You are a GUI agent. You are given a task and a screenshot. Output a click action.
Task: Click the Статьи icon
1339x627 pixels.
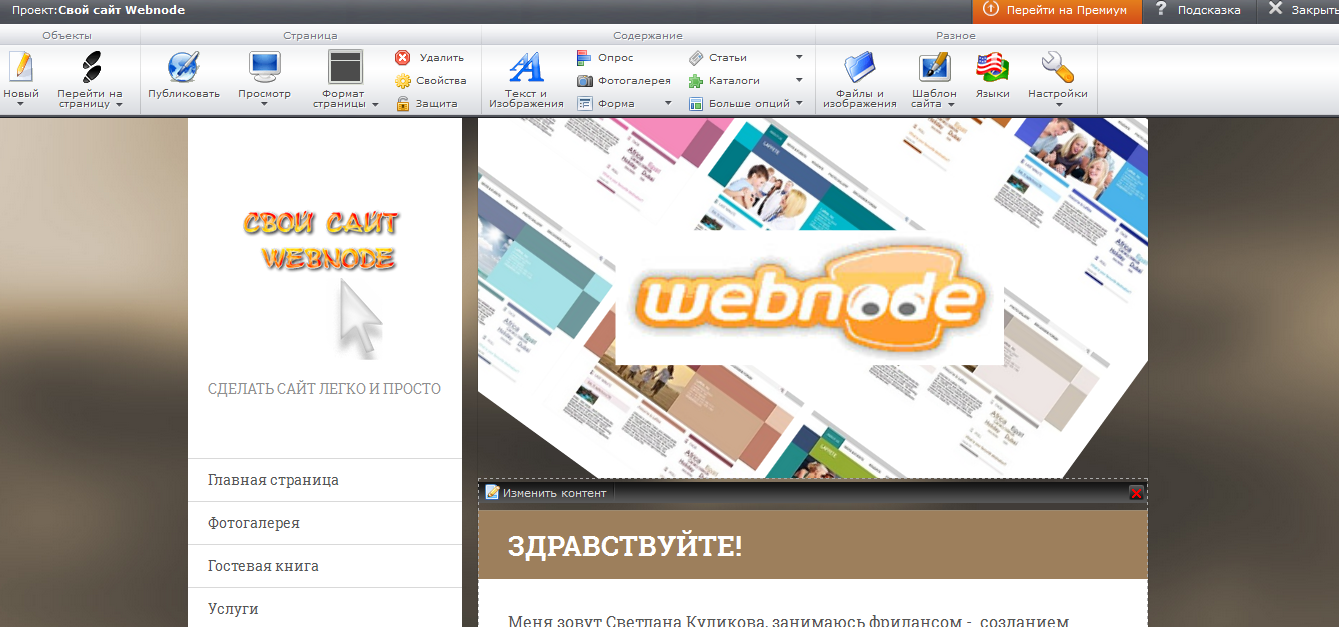point(696,58)
